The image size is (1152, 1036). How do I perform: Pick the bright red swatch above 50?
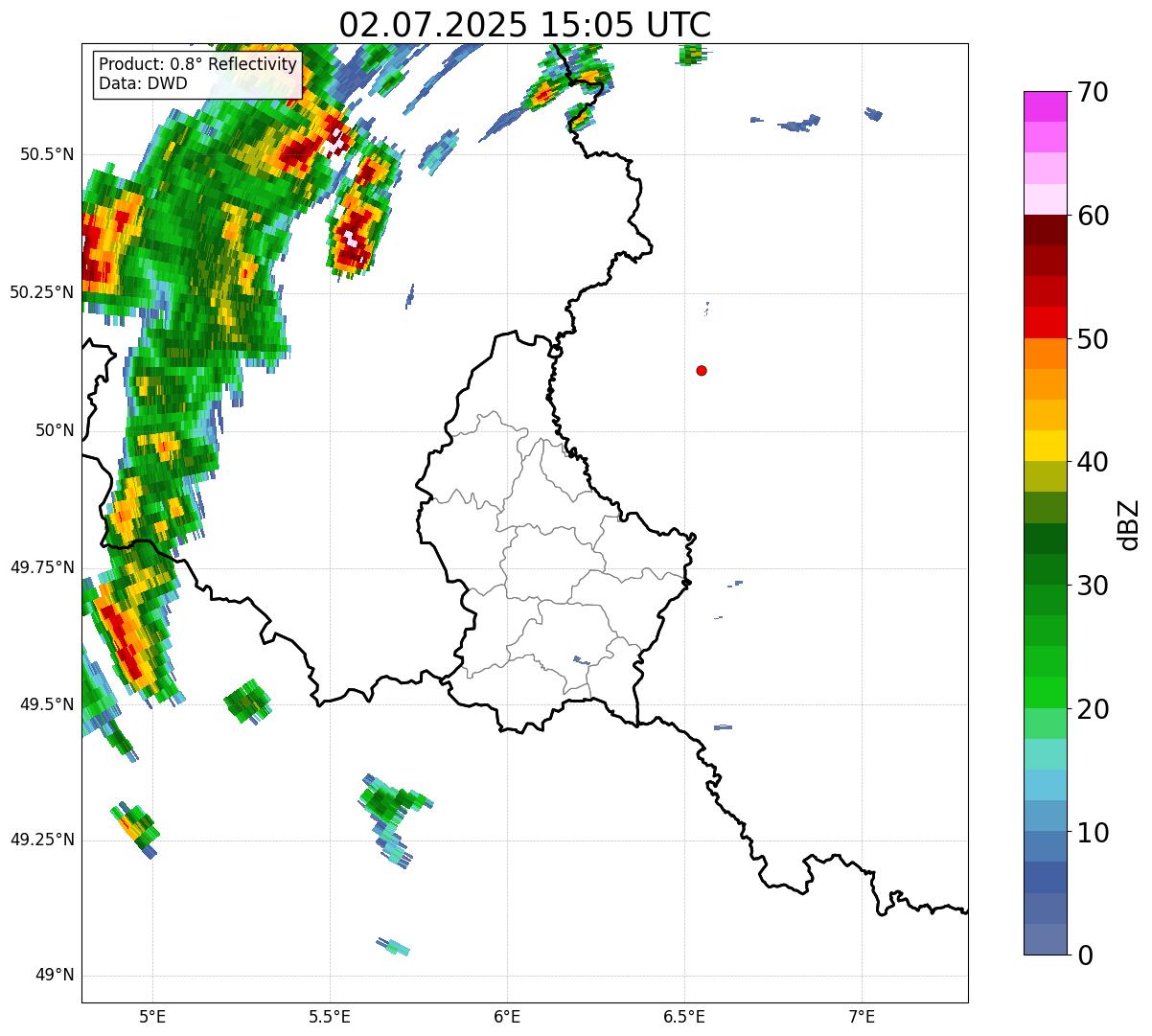coord(1046,323)
